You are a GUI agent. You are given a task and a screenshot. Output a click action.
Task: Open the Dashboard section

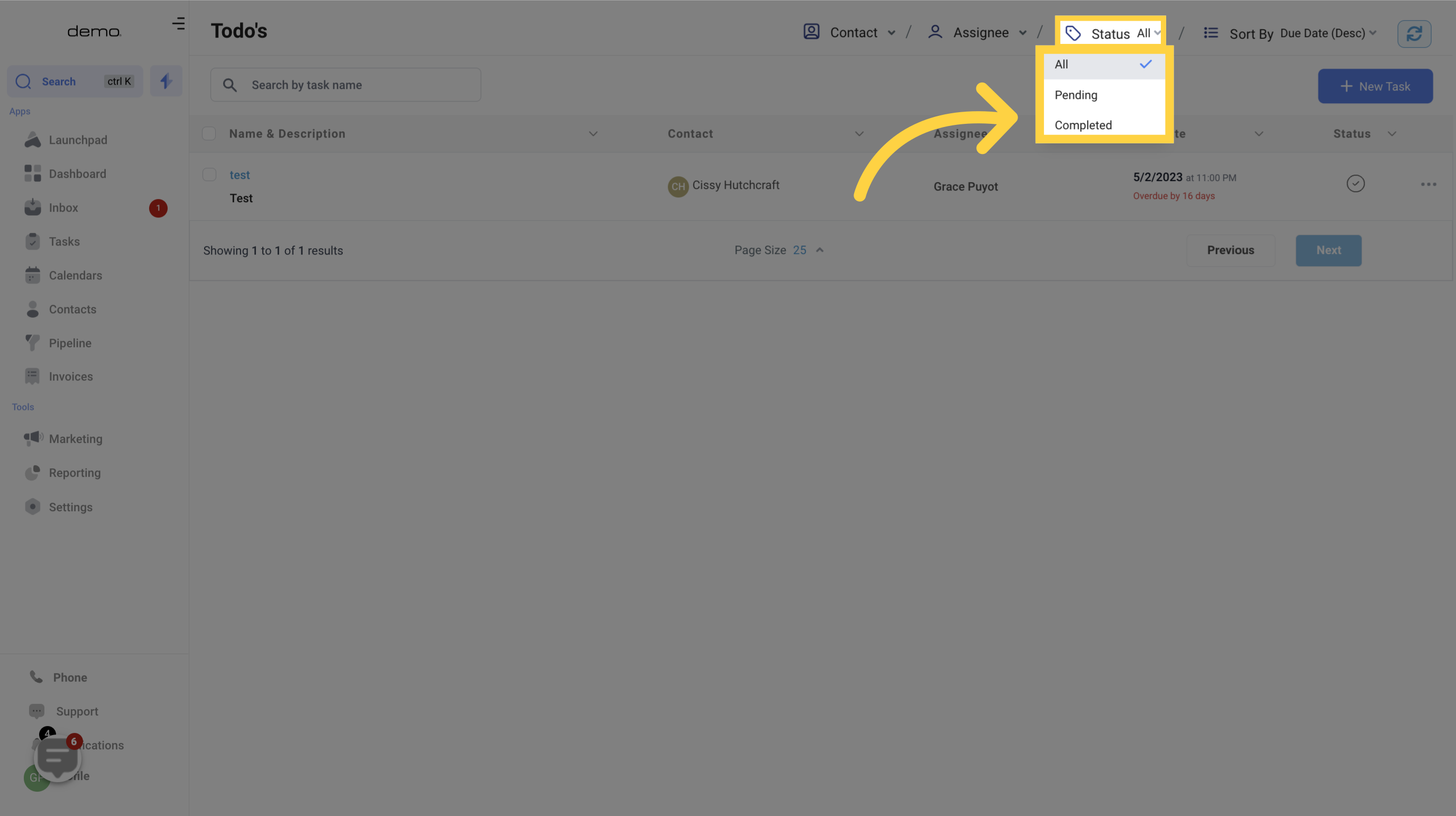point(77,174)
